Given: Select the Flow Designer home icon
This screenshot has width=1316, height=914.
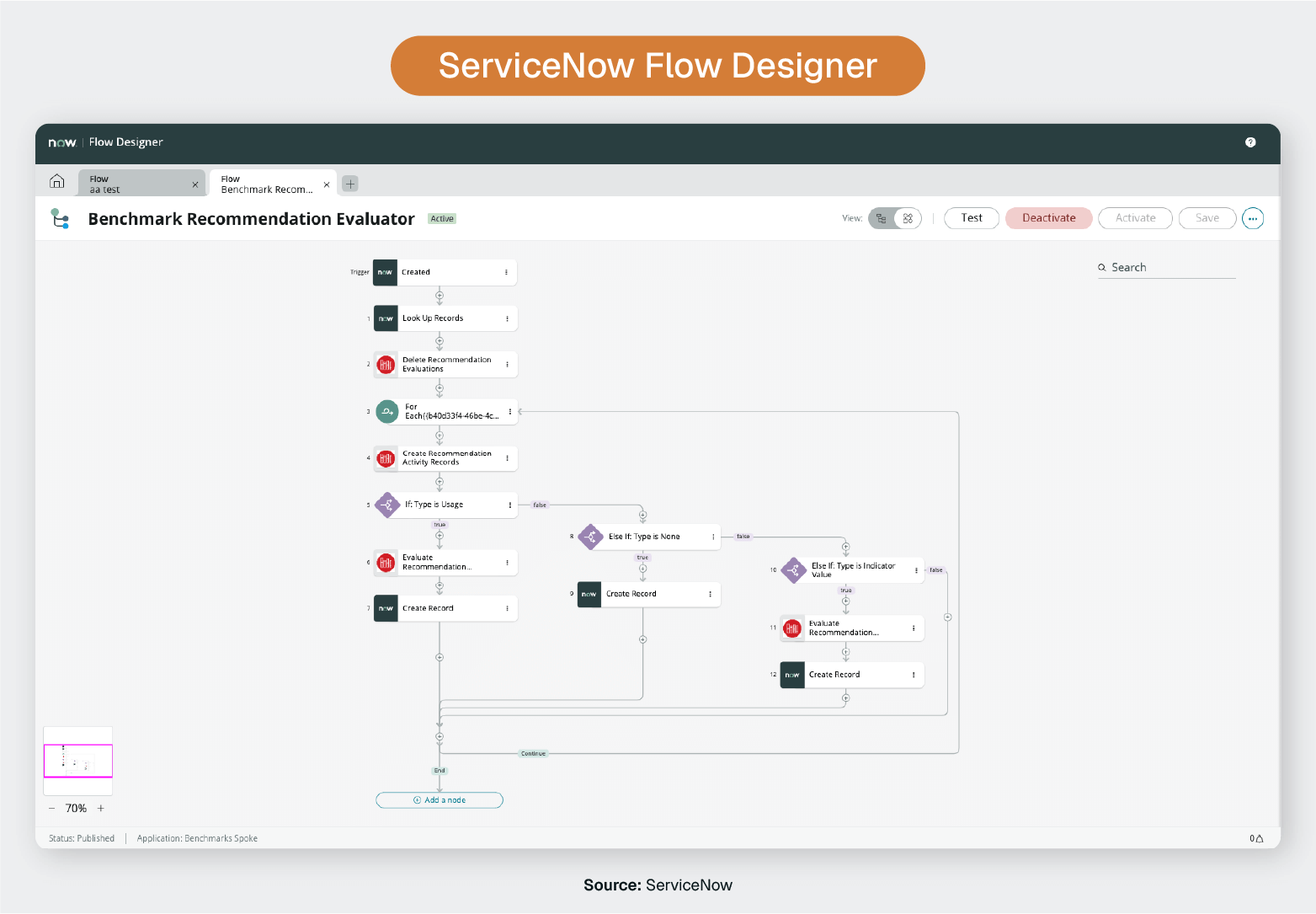Looking at the screenshot, I should pos(56,181).
